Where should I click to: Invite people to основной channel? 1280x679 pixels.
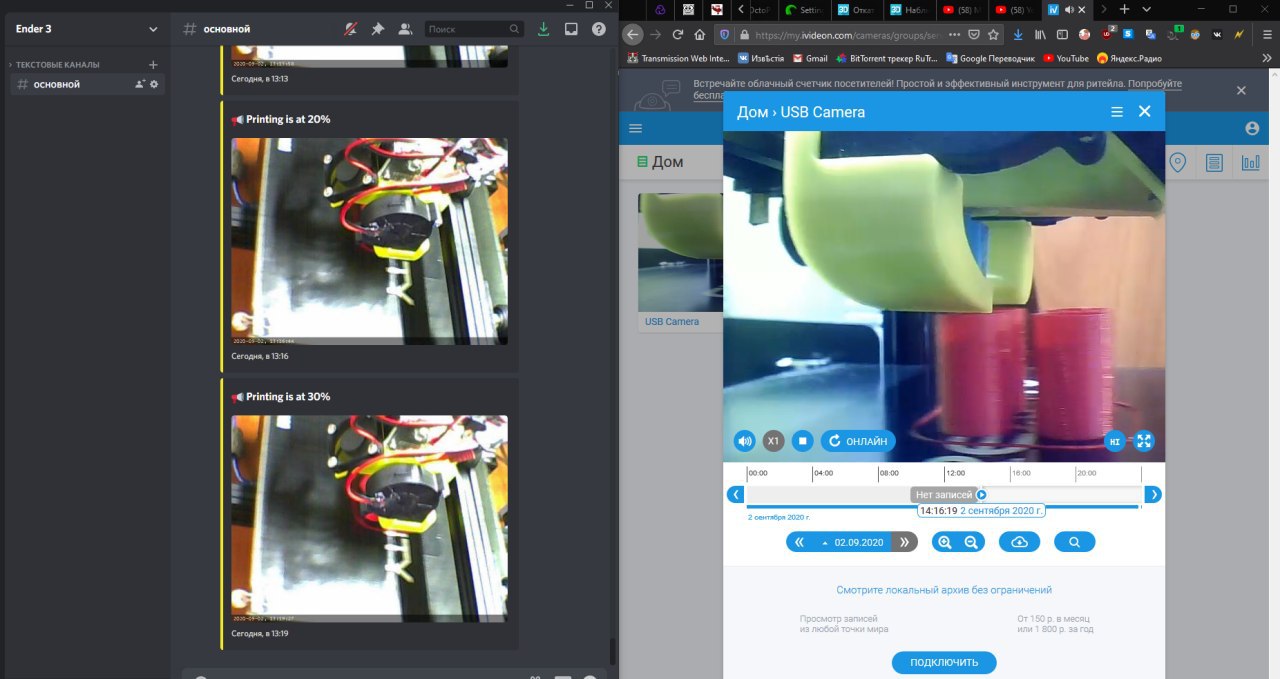tap(140, 84)
